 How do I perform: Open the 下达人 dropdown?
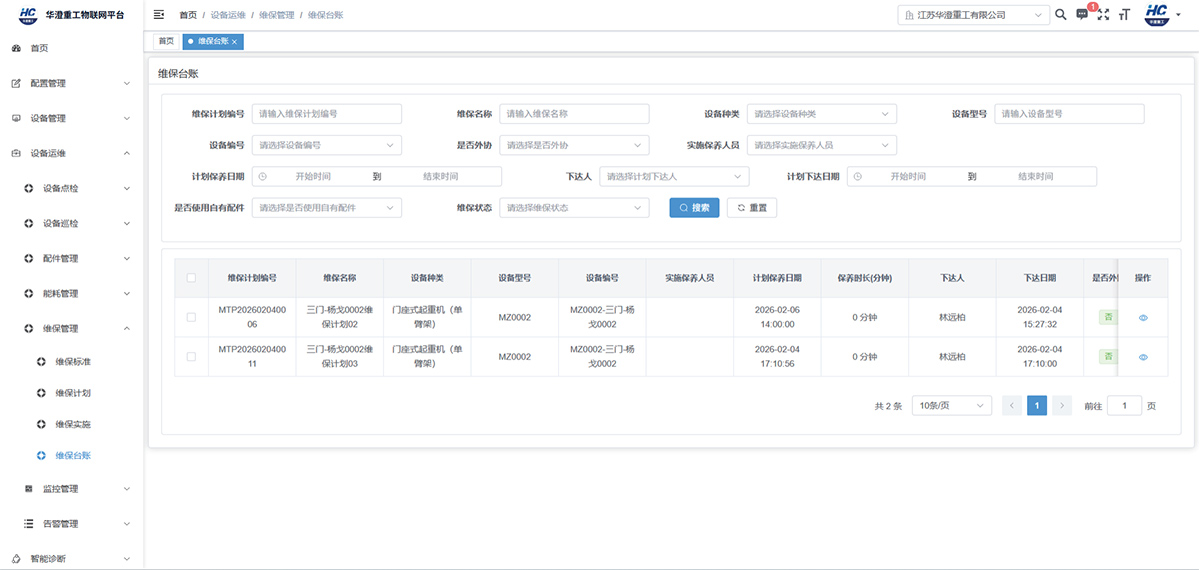point(674,176)
